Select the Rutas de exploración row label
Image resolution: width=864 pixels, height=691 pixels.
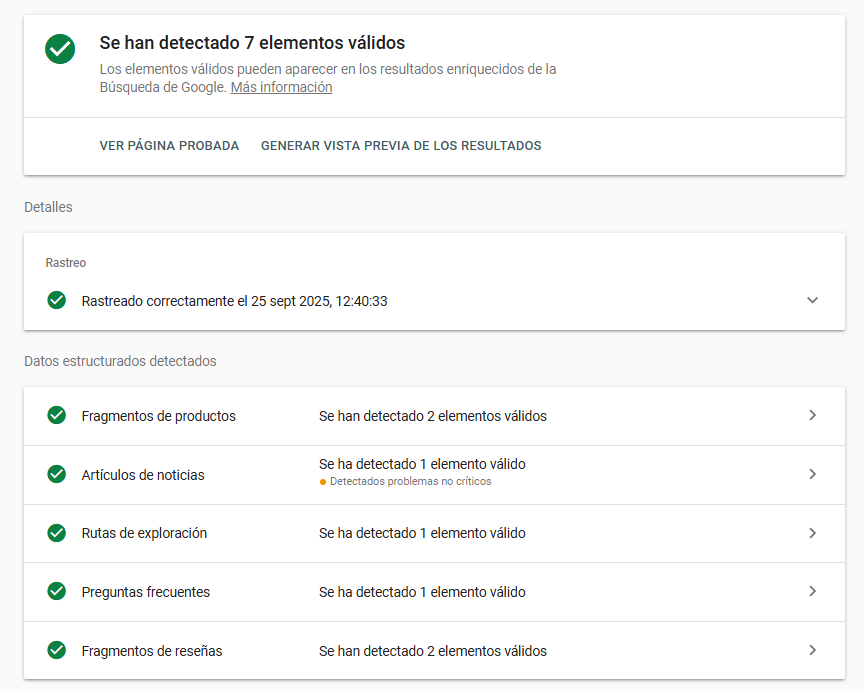pos(144,533)
